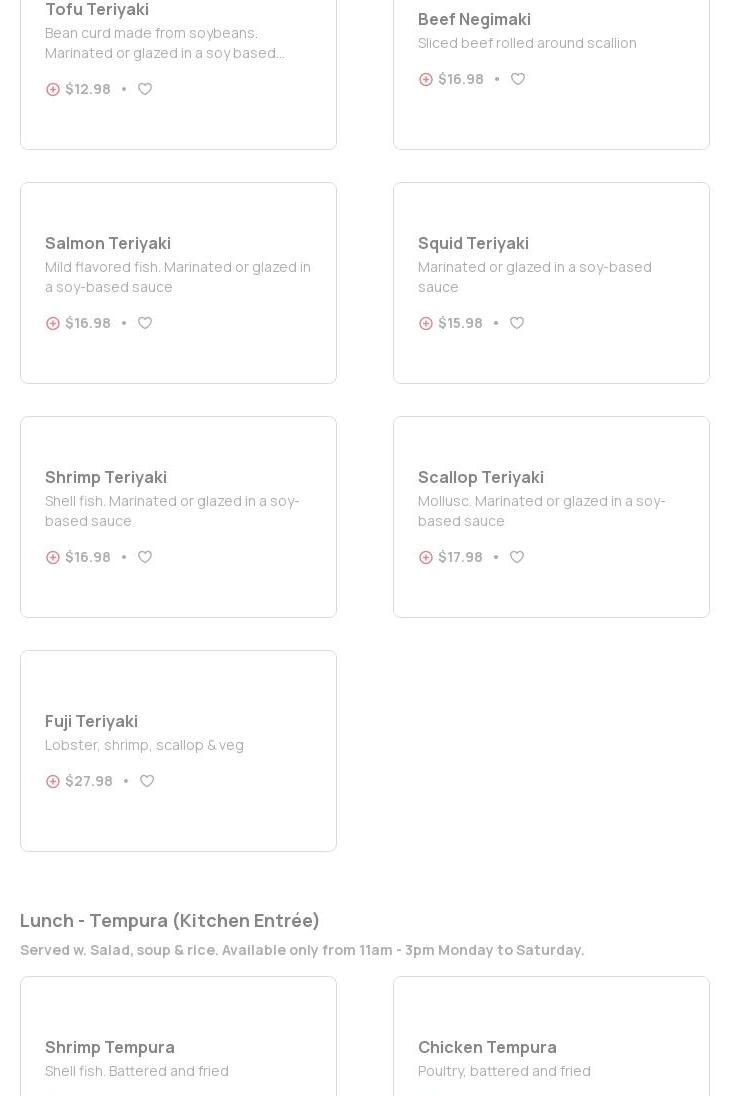The image size is (750, 1096).
Task: Click heart icon for Fuji Teriyaki
Action: (x=147, y=781)
